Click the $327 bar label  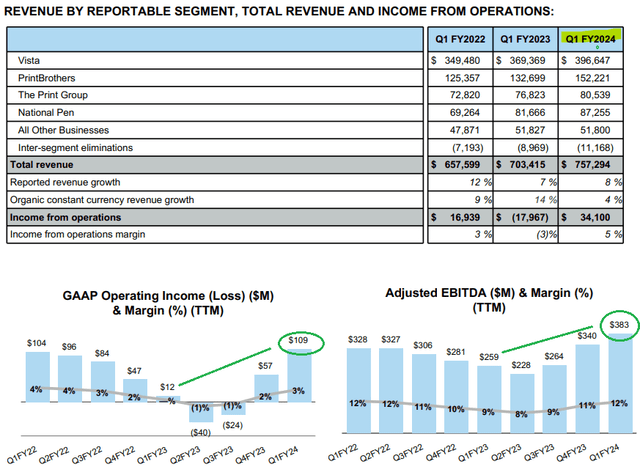(391, 340)
